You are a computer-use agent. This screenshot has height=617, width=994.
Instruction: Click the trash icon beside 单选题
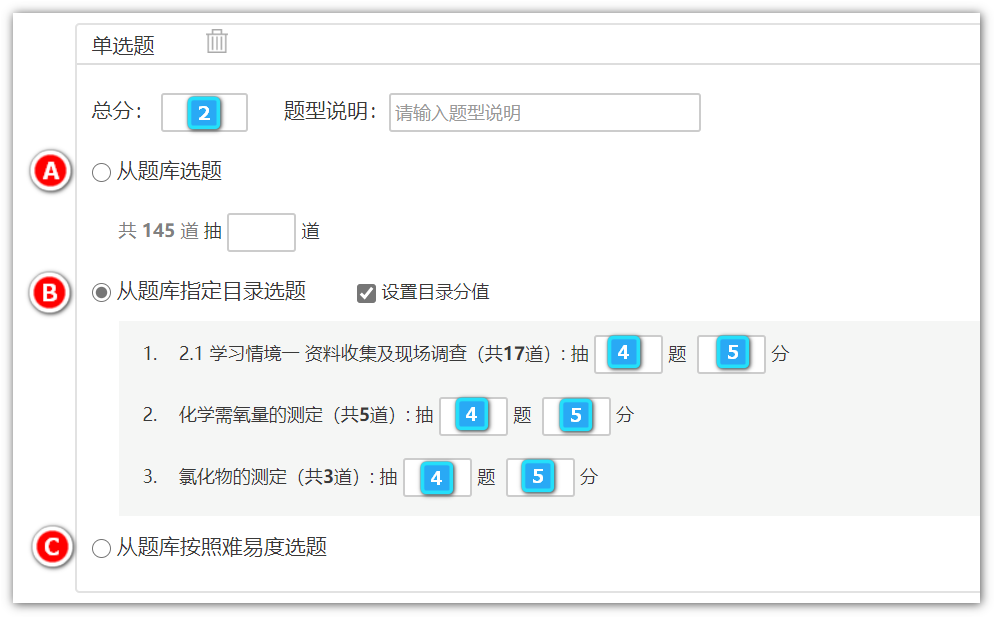[217, 42]
